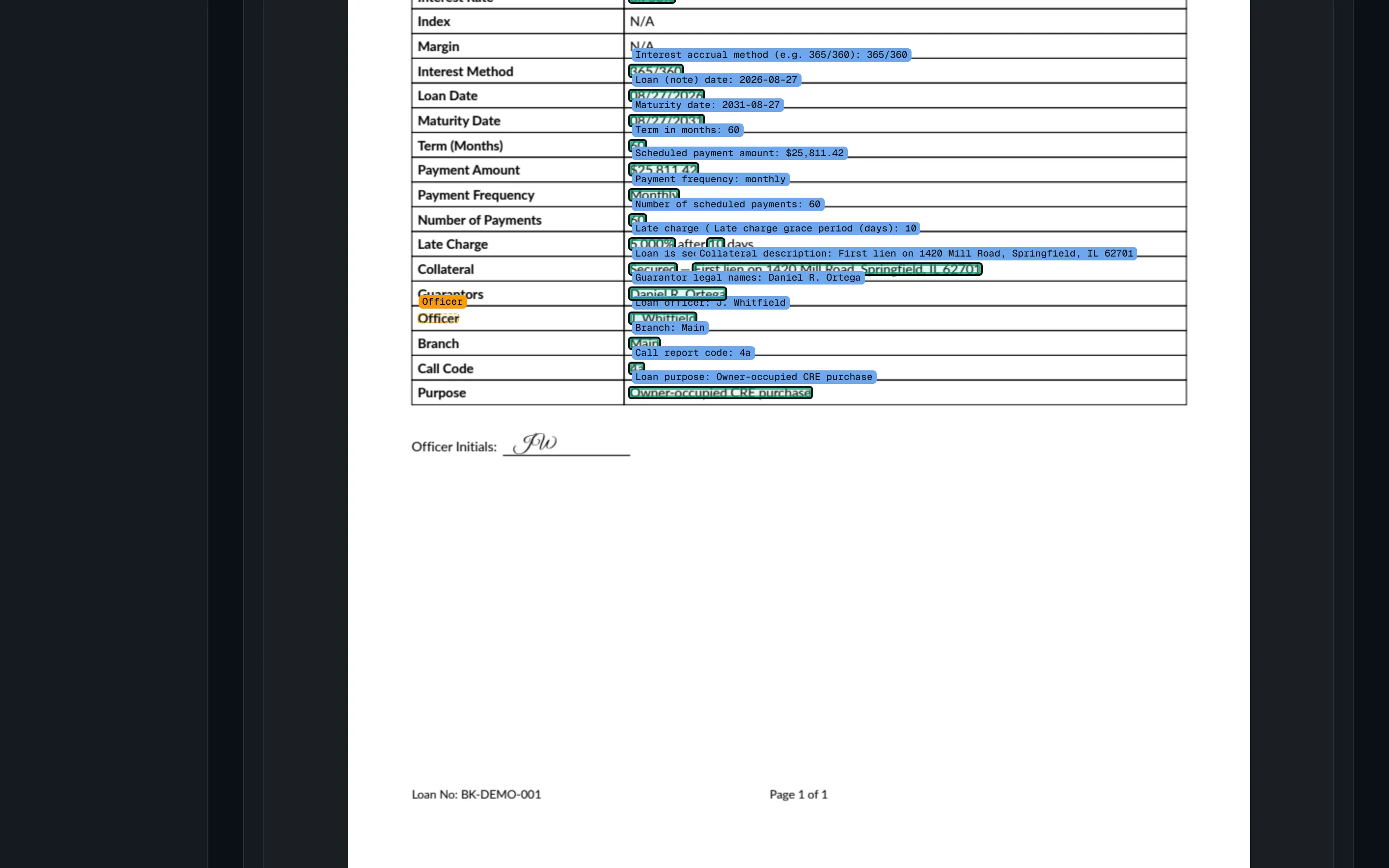The width and height of the screenshot is (1389, 868).
Task: Click the "Branch: Main" annotation tag
Action: coord(670,328)
